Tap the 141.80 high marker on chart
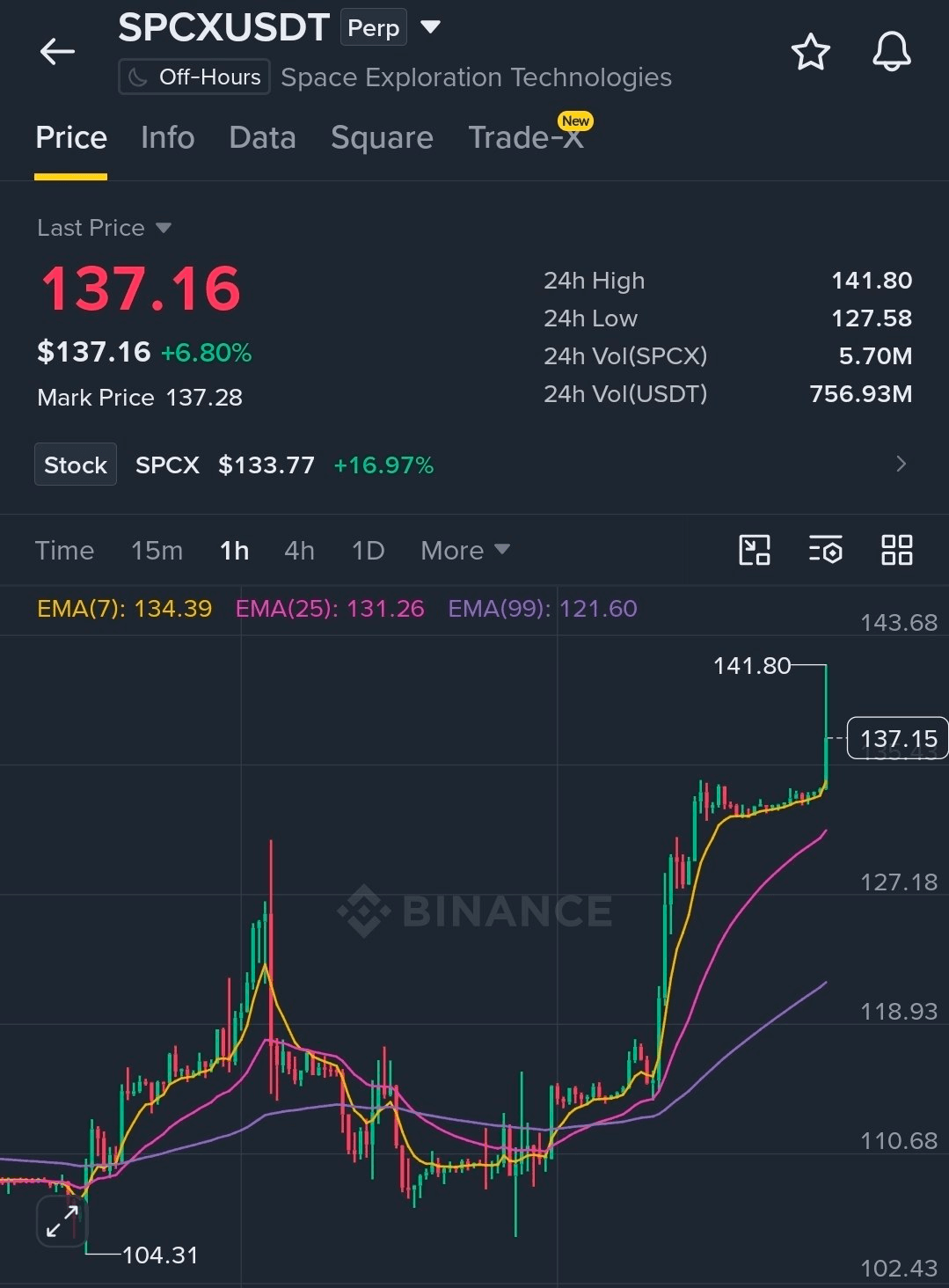This screenshot has height=1288, width=949. point(752,666)
